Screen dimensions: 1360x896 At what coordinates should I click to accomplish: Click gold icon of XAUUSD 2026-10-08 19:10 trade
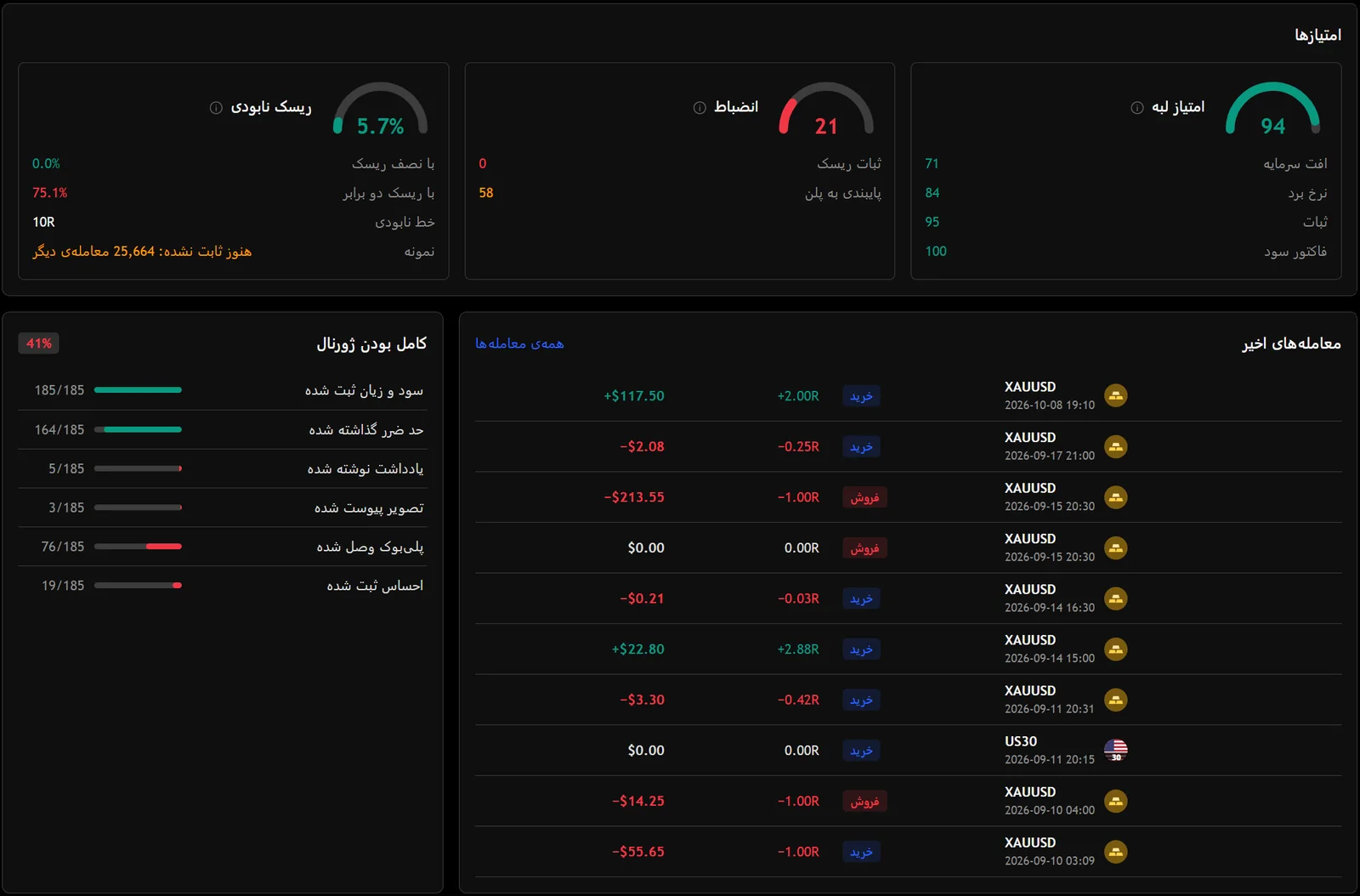[1115, 395]
